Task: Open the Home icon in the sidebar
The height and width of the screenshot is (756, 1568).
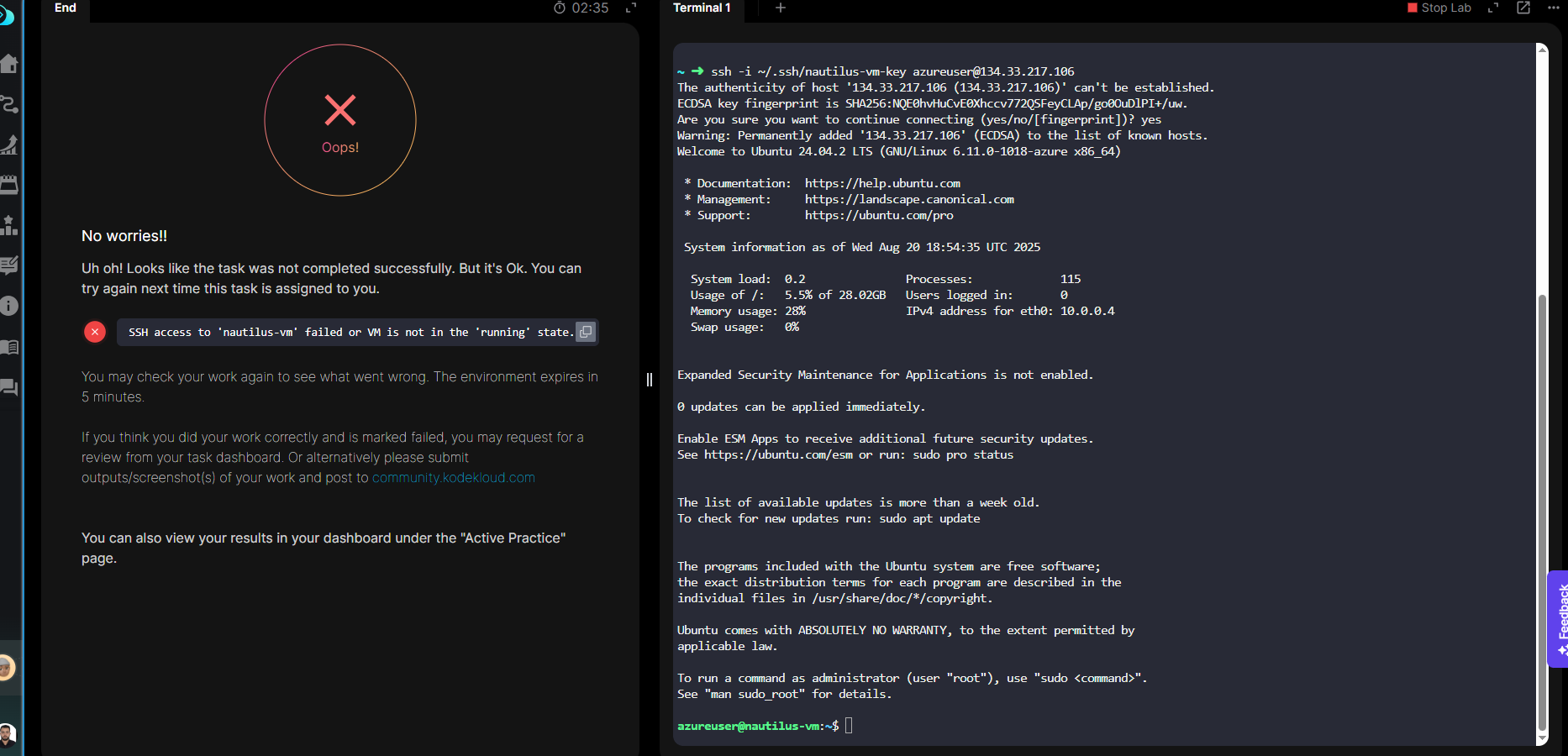Action: tap(9, 64)
